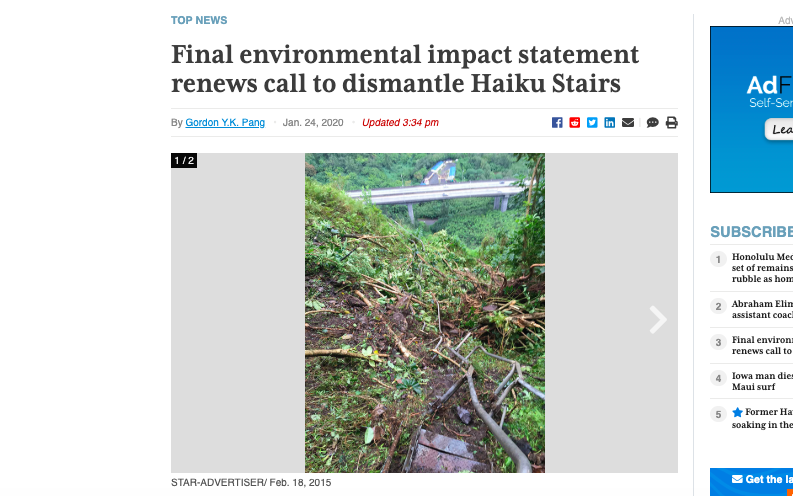793x496 pixels.
Task: Open third-ranked Final environmental story
Action: pyautogui.click(x=762, y=345)
